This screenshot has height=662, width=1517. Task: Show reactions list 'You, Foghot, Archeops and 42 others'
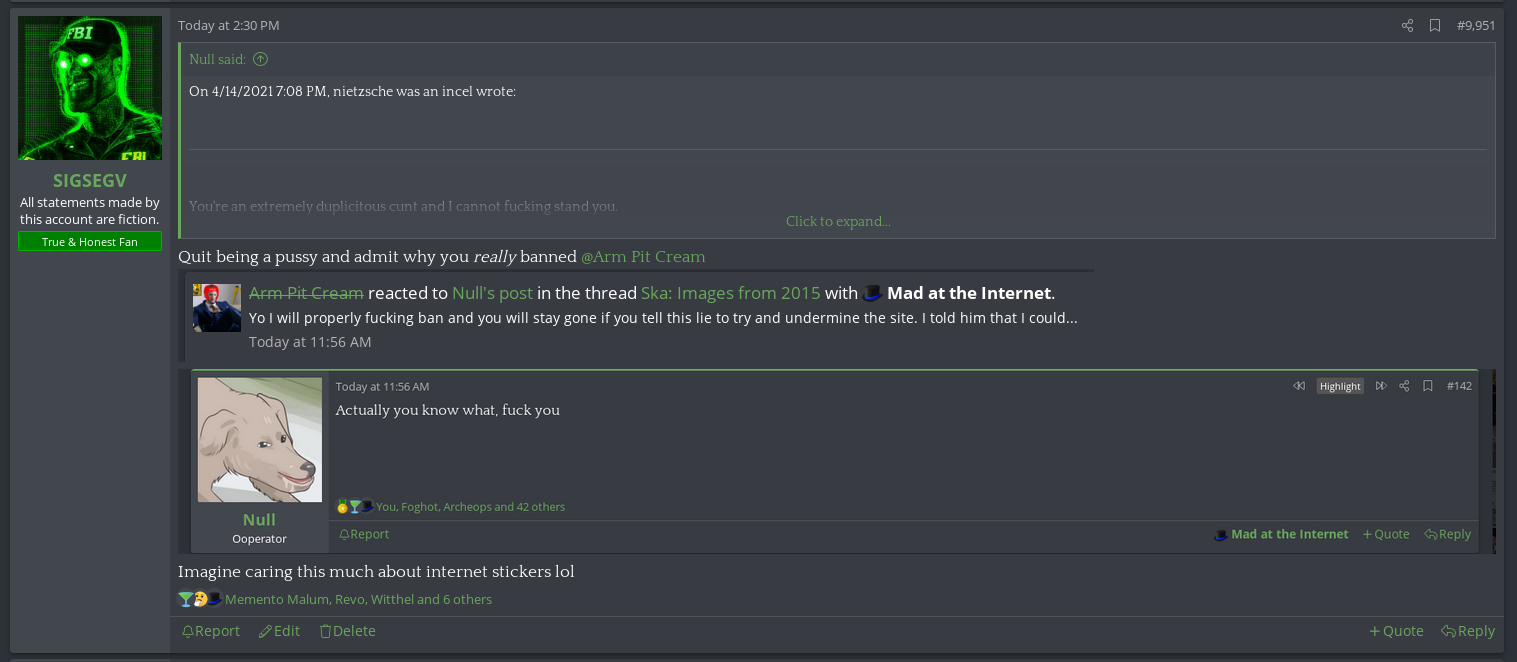pos(470,507)
